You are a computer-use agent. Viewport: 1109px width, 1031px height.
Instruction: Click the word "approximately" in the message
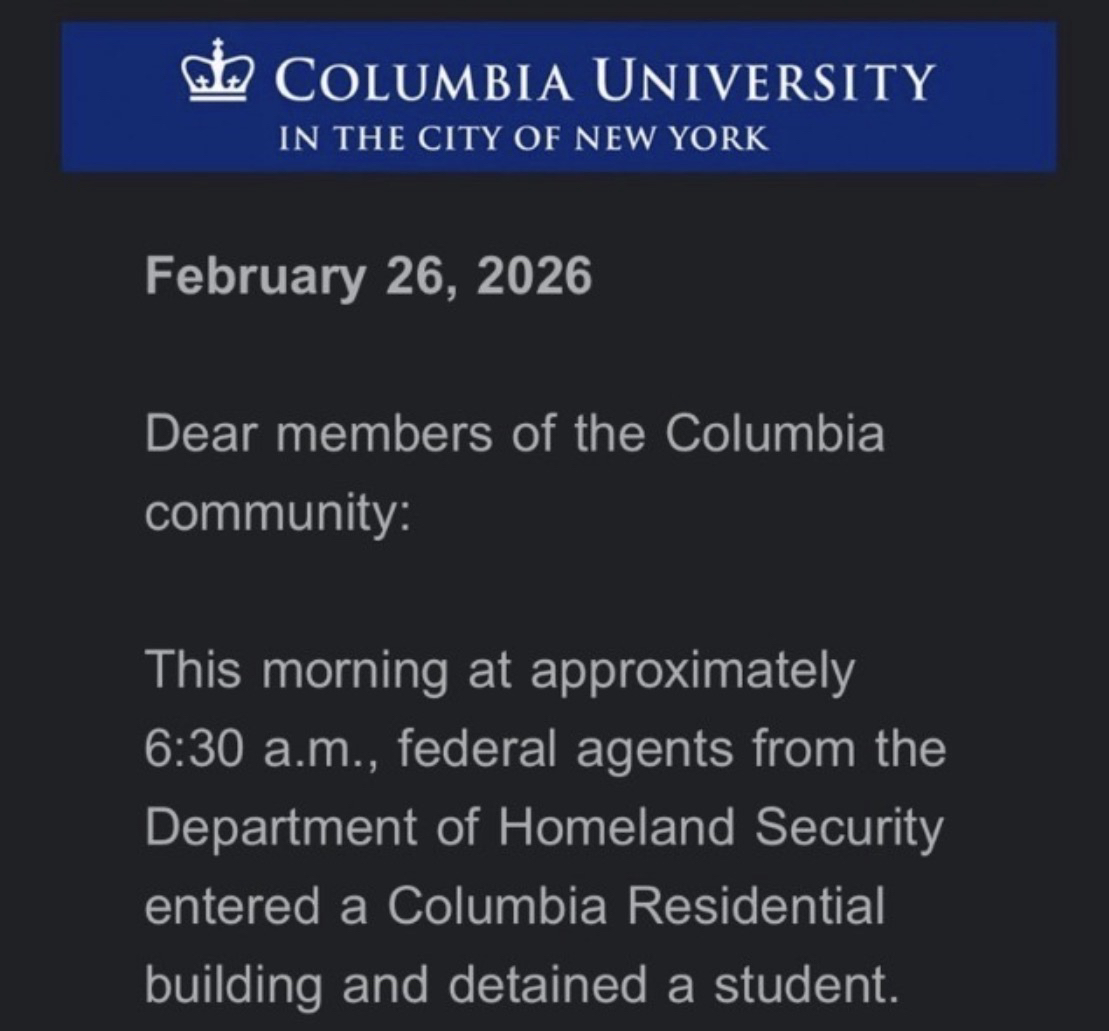coord(693,672)
